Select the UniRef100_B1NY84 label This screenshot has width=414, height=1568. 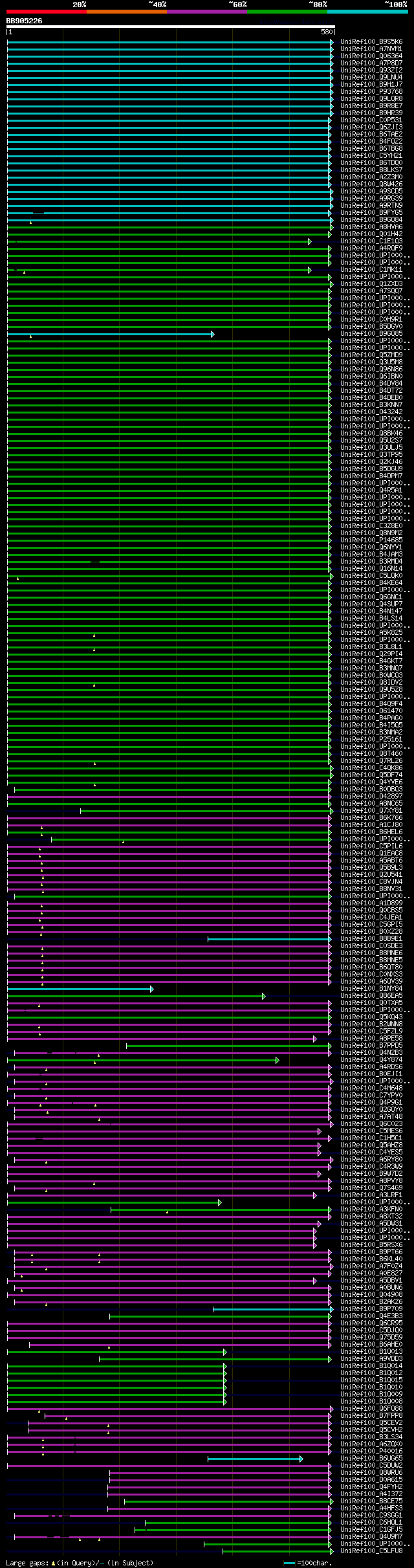pos(371,988)
